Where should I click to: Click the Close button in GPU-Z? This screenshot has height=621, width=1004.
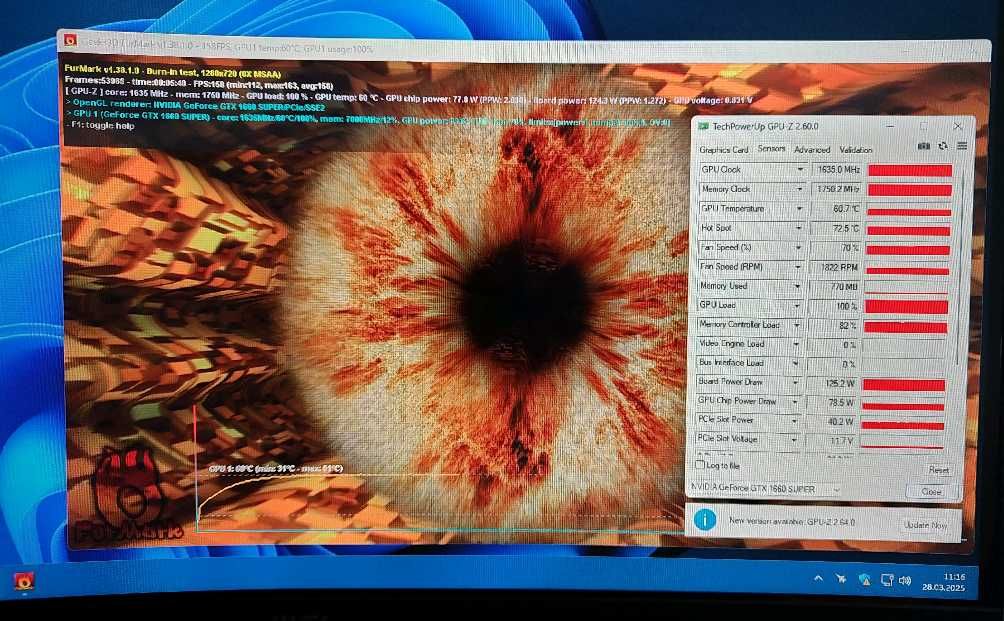tap(931, 492)
